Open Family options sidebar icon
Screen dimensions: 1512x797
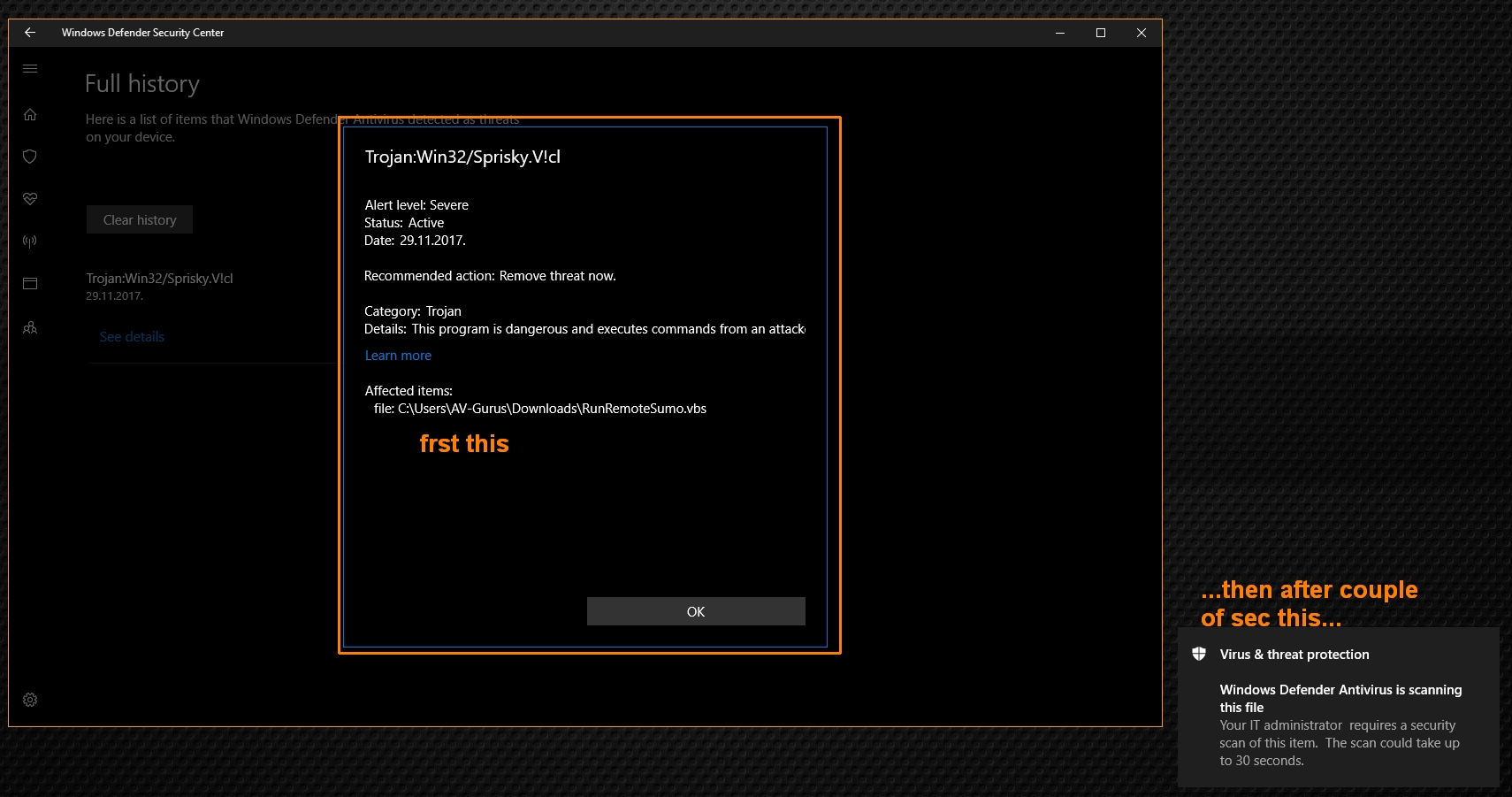30,327
